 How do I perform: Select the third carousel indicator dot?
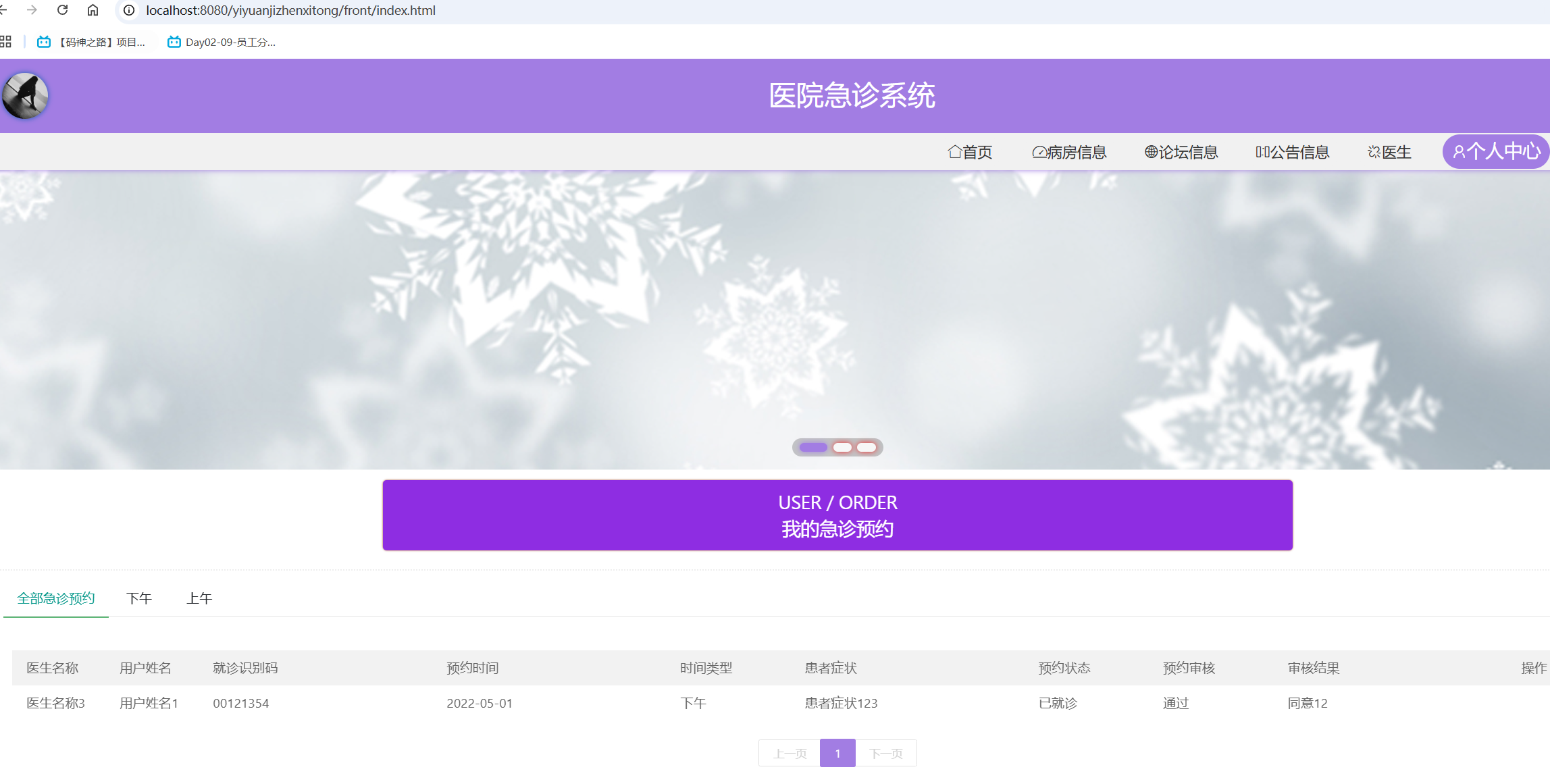point(867,447)
